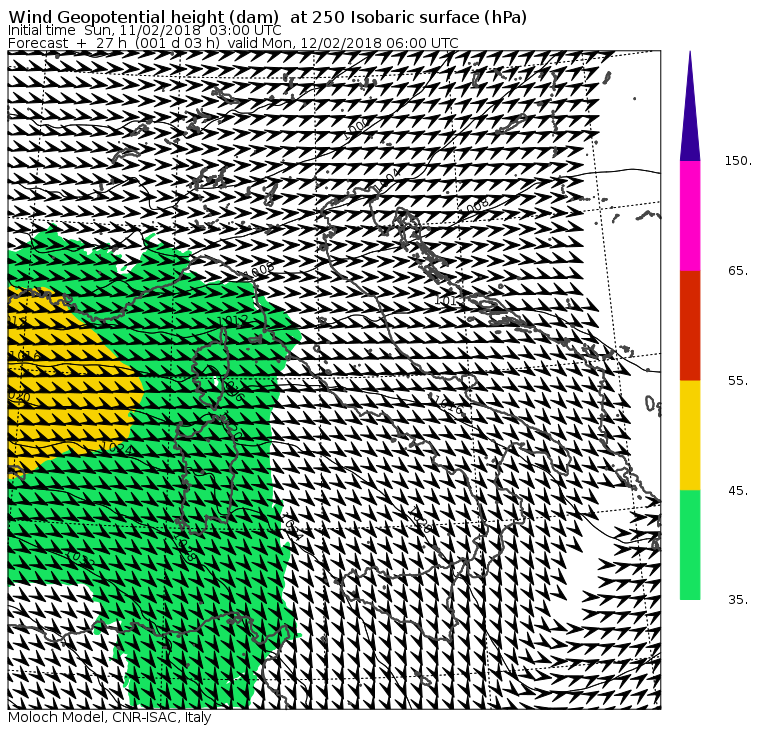This screenshot has width=760, height=731.
Task: Click the 'Moloch Model, CNR-ISAC, Italy' credit
Action: [110, 717]
